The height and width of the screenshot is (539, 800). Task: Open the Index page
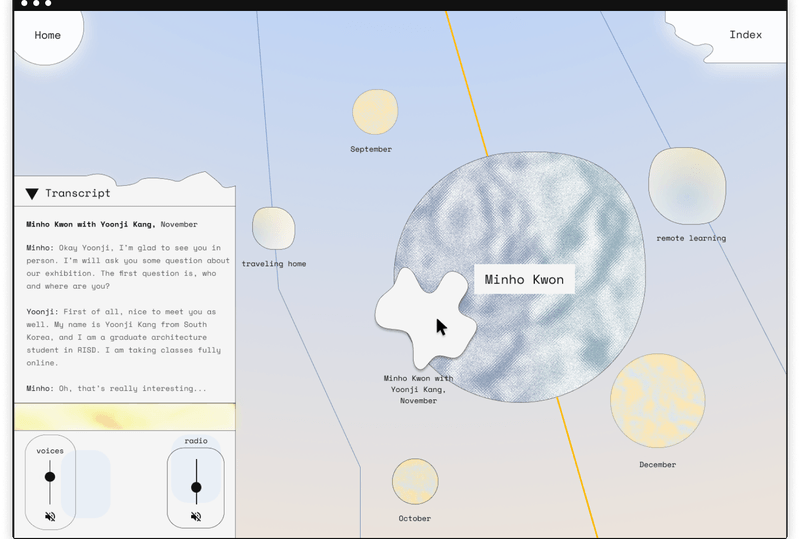745,35
